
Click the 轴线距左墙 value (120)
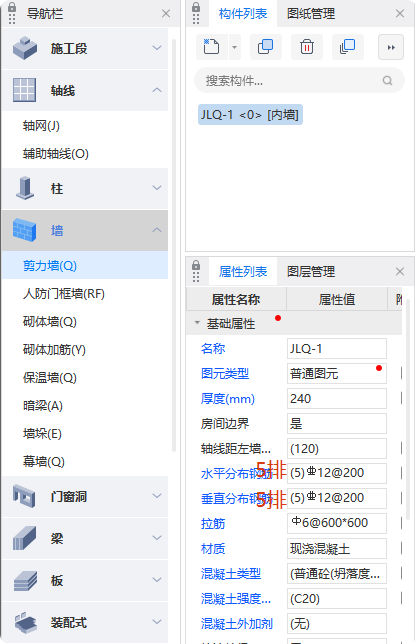(337, 448)
